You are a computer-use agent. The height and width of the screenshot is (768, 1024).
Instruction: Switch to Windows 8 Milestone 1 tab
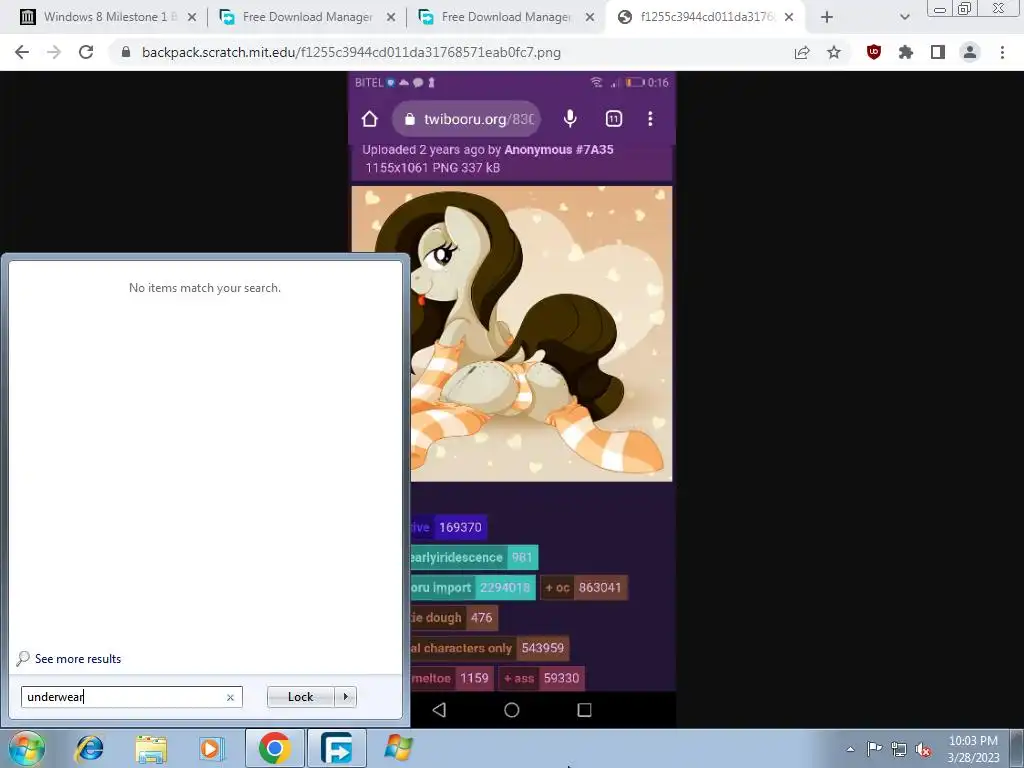click(x=106, y=17)
